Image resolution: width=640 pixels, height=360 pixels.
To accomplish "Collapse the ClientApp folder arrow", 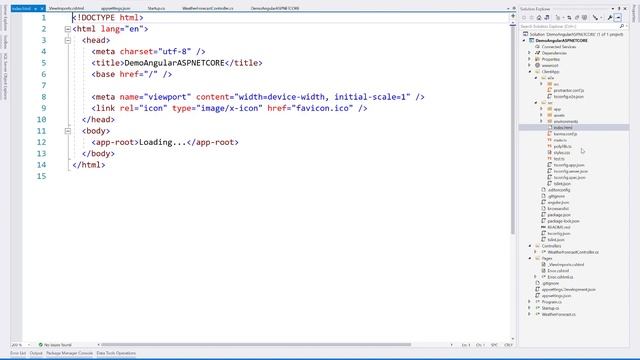I will pyautogui.click(x=530, y=72).
